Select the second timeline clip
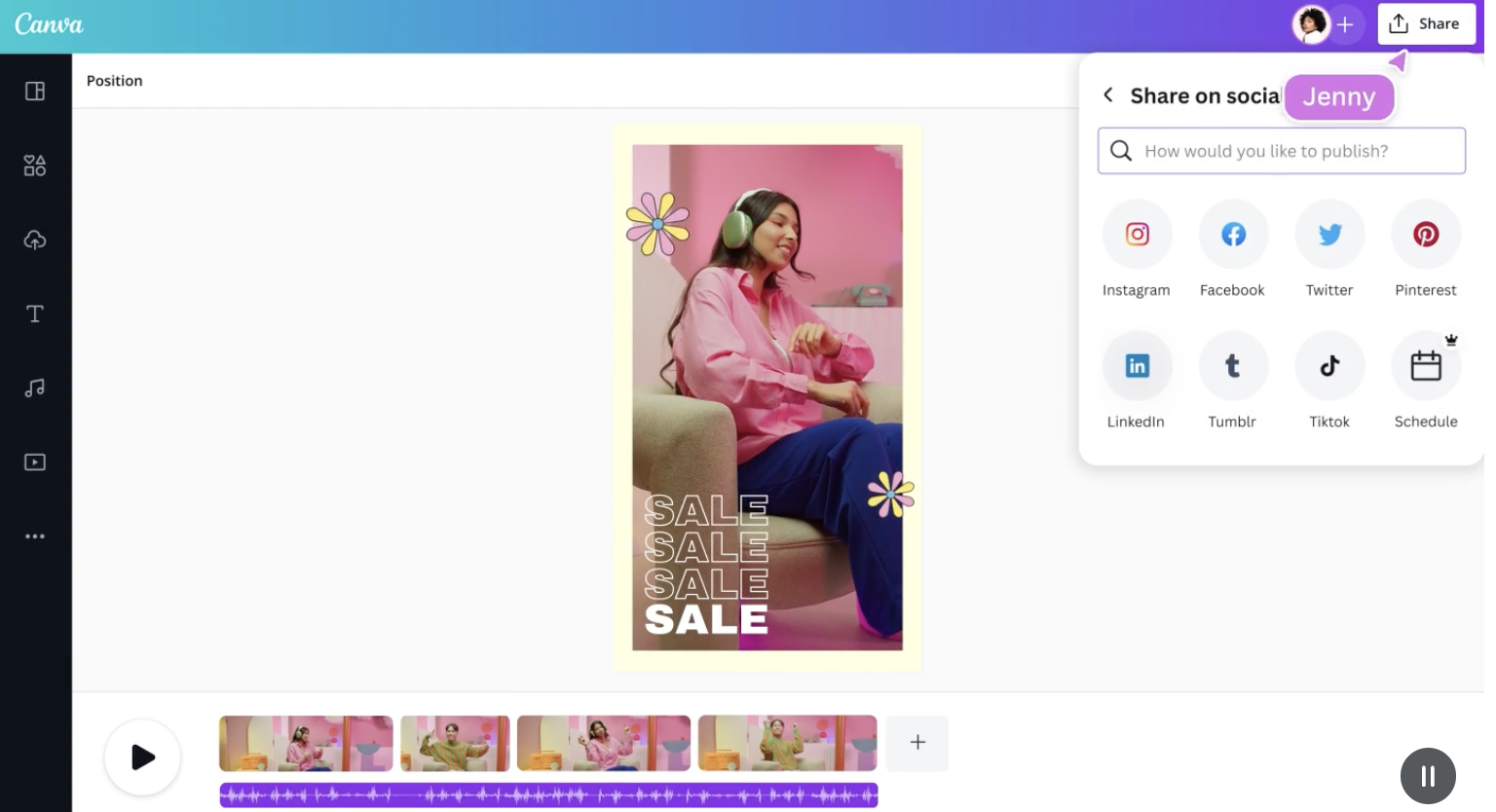 point(455,744)
